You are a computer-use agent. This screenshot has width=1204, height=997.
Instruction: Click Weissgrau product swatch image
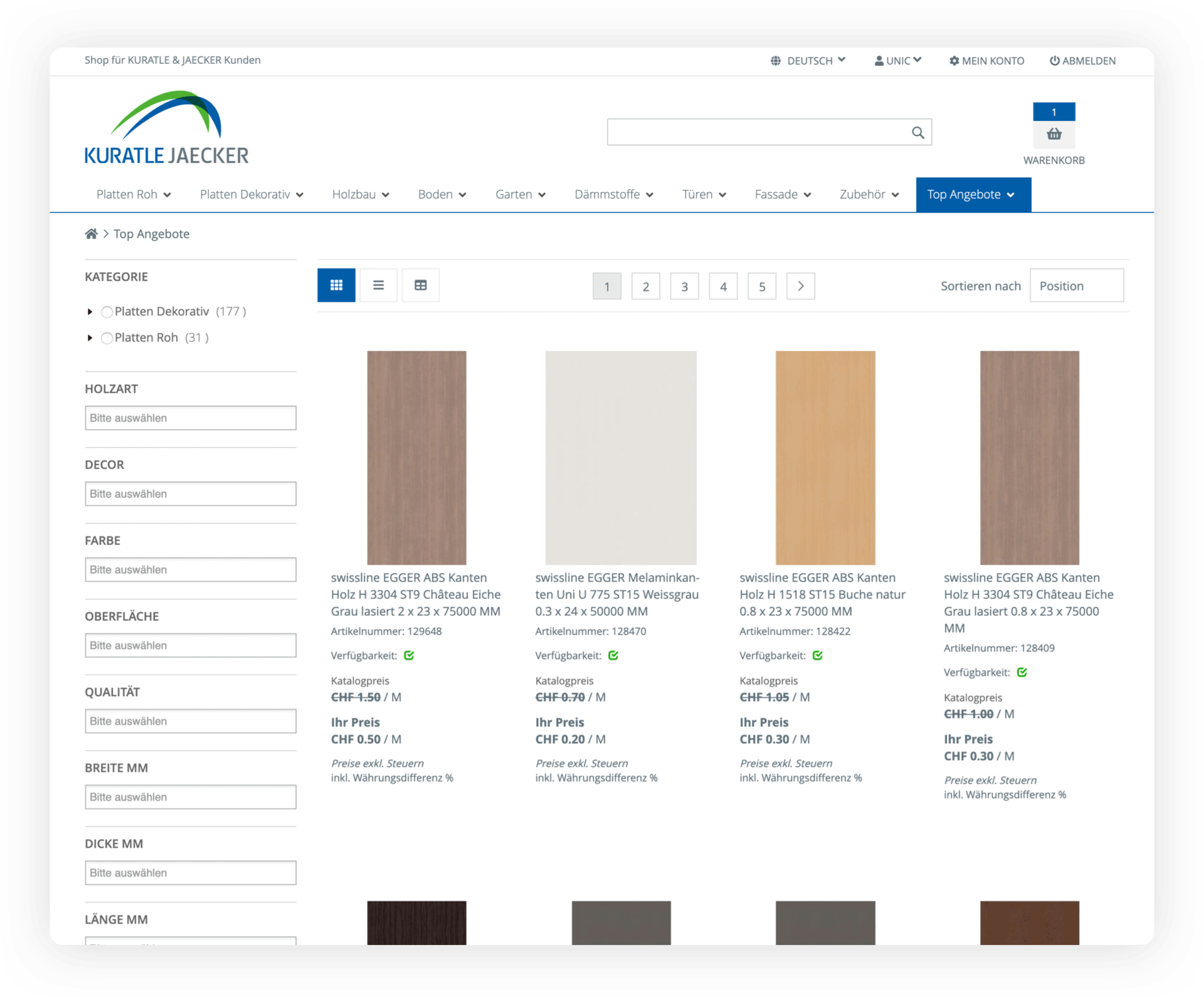[621, 458]
